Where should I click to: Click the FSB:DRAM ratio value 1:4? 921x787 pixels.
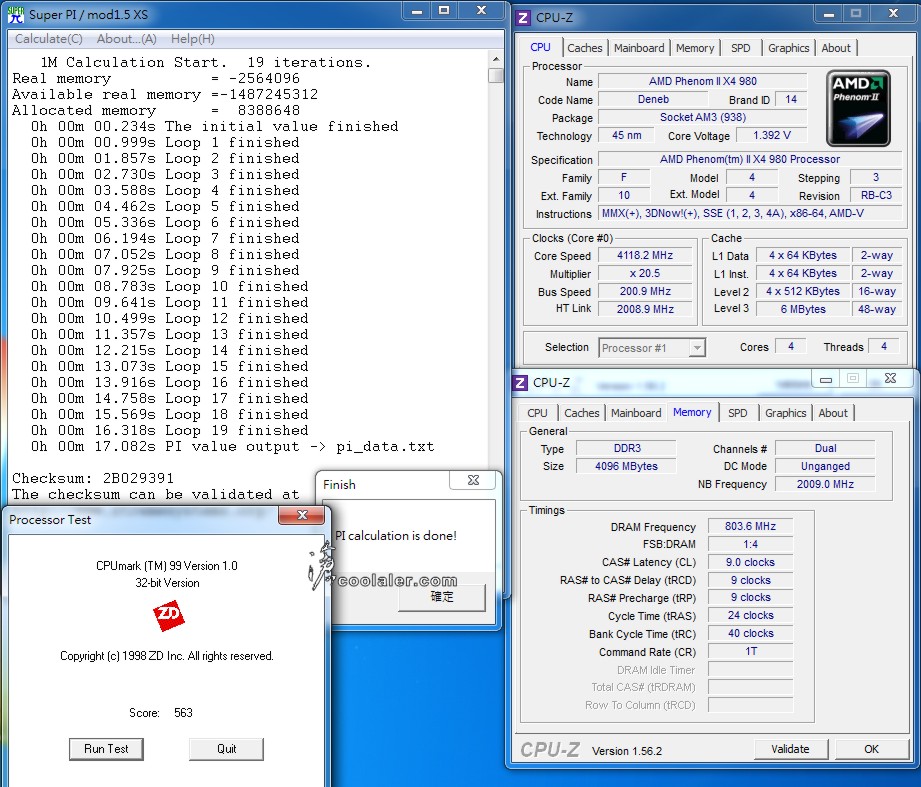click(x=750, y=544)
